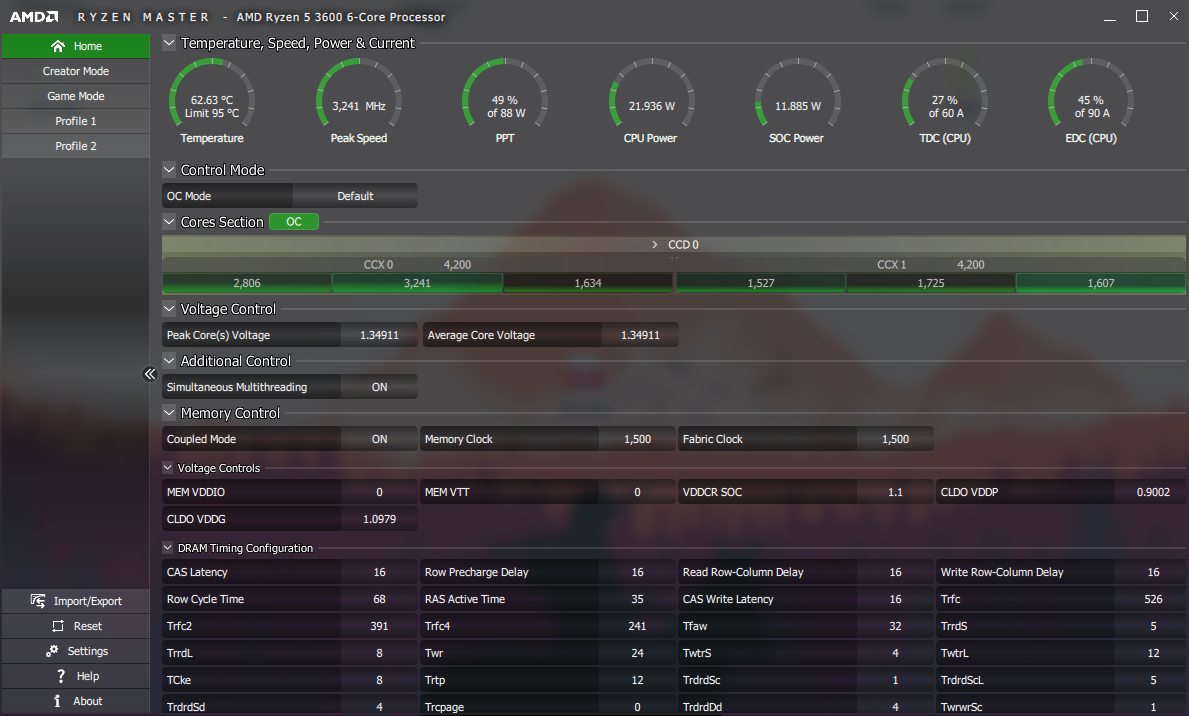Collapse the Cores Section chevron
This screenshot has height=716, width=1189.
click(x=169, y=221)
